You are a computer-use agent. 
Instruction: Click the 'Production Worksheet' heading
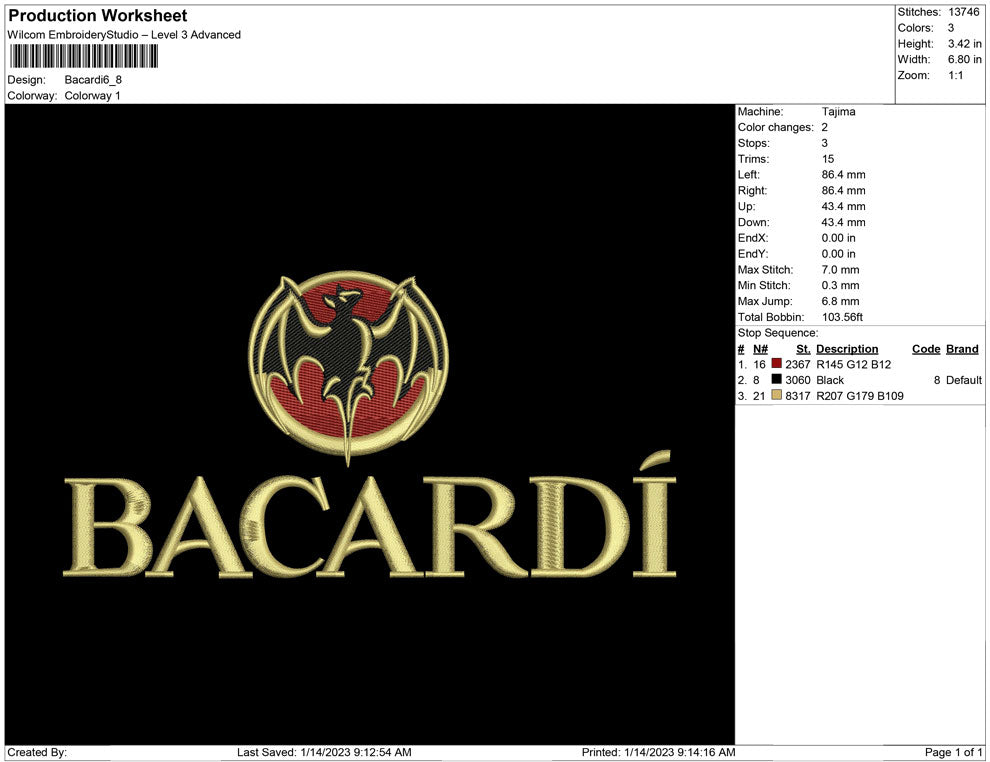[98, 16]
